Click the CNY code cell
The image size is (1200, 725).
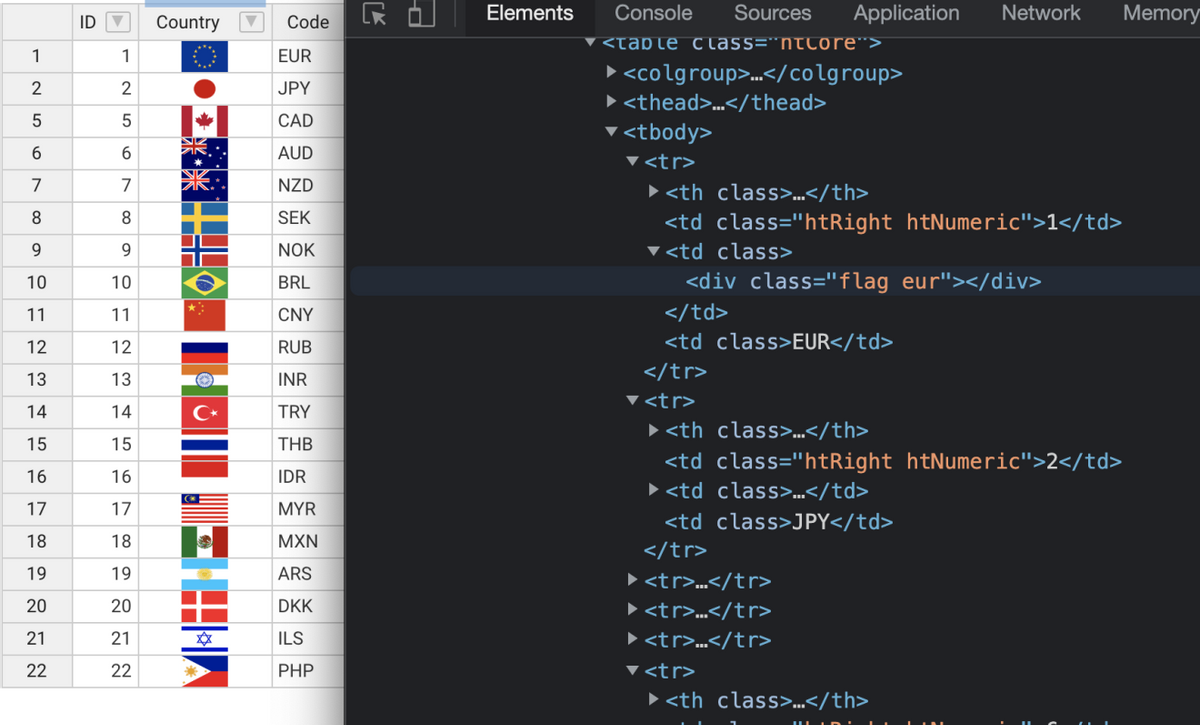point(307,315)
